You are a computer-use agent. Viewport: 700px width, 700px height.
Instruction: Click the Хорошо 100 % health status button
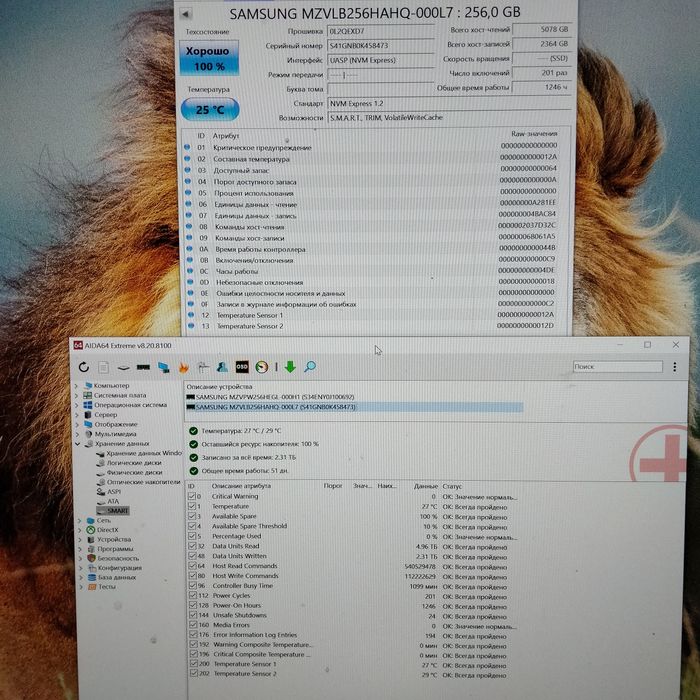pyautogui.click(x=209, y=58)
